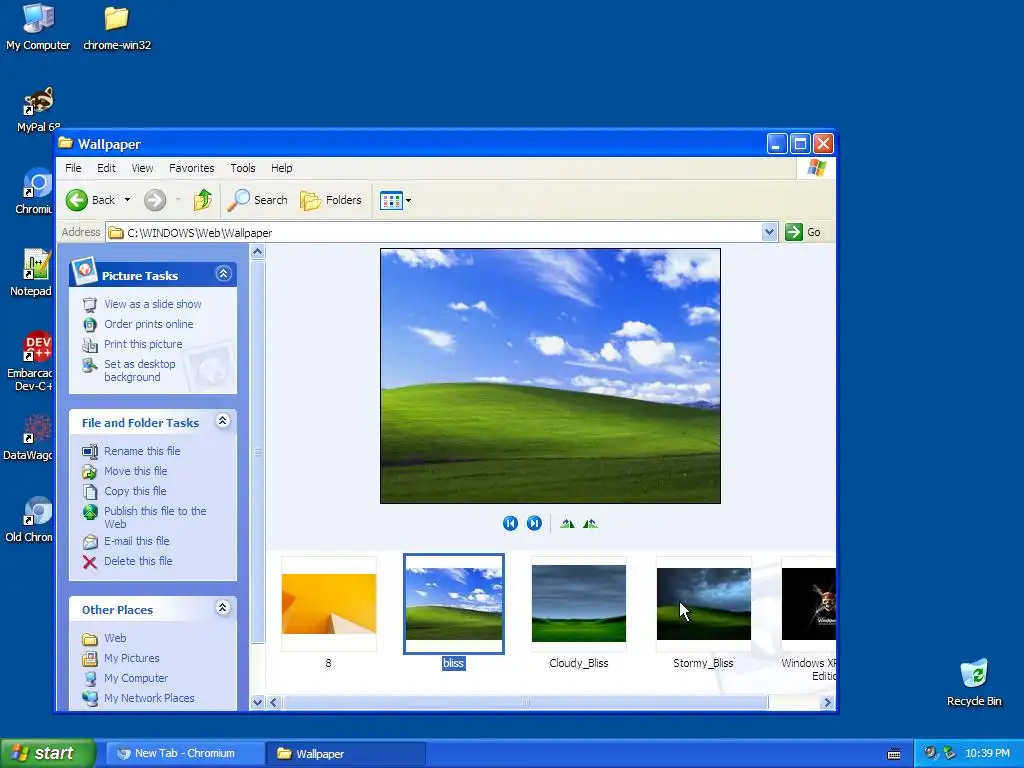Click Delete this file red X
This screenshot has height=768, width=1024.
(x=89, y=562)
